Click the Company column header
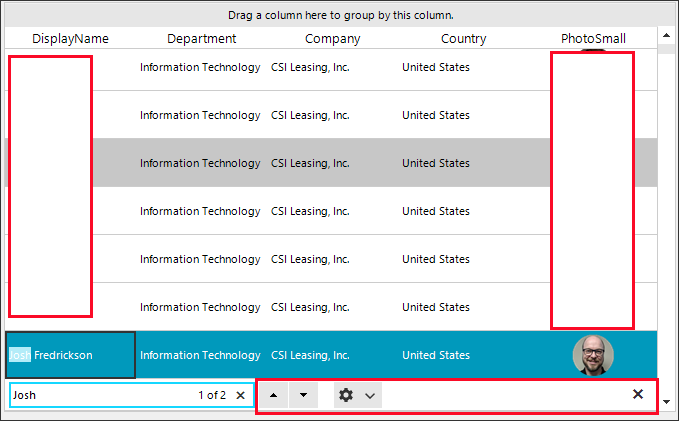Image resolution: width=679 pixels, height=421 pixels. (333, 38)
